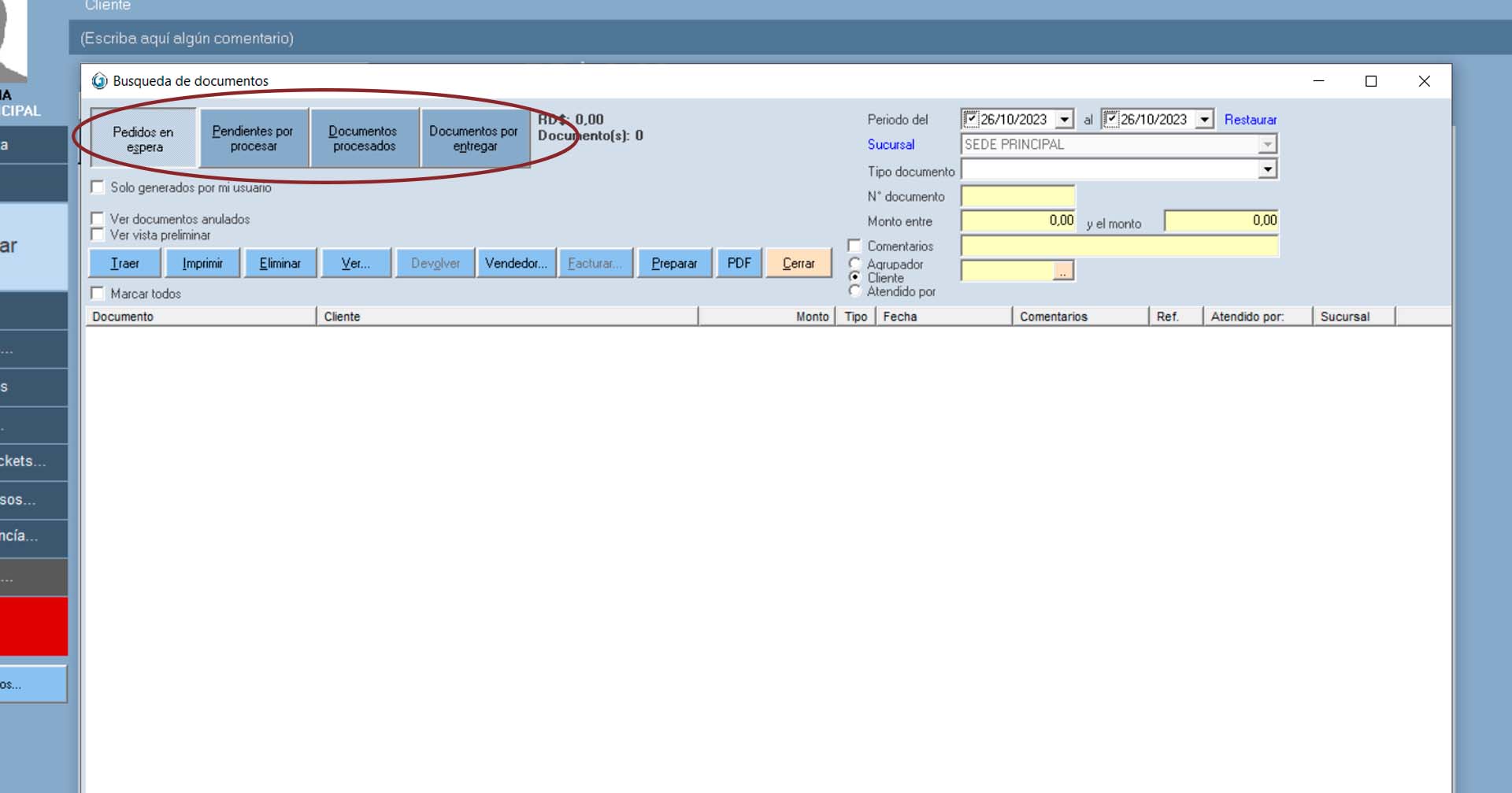The height and width of the screenshot is (793, 1512).
Task: Click the Cerrar button
Action: point(798,263)
